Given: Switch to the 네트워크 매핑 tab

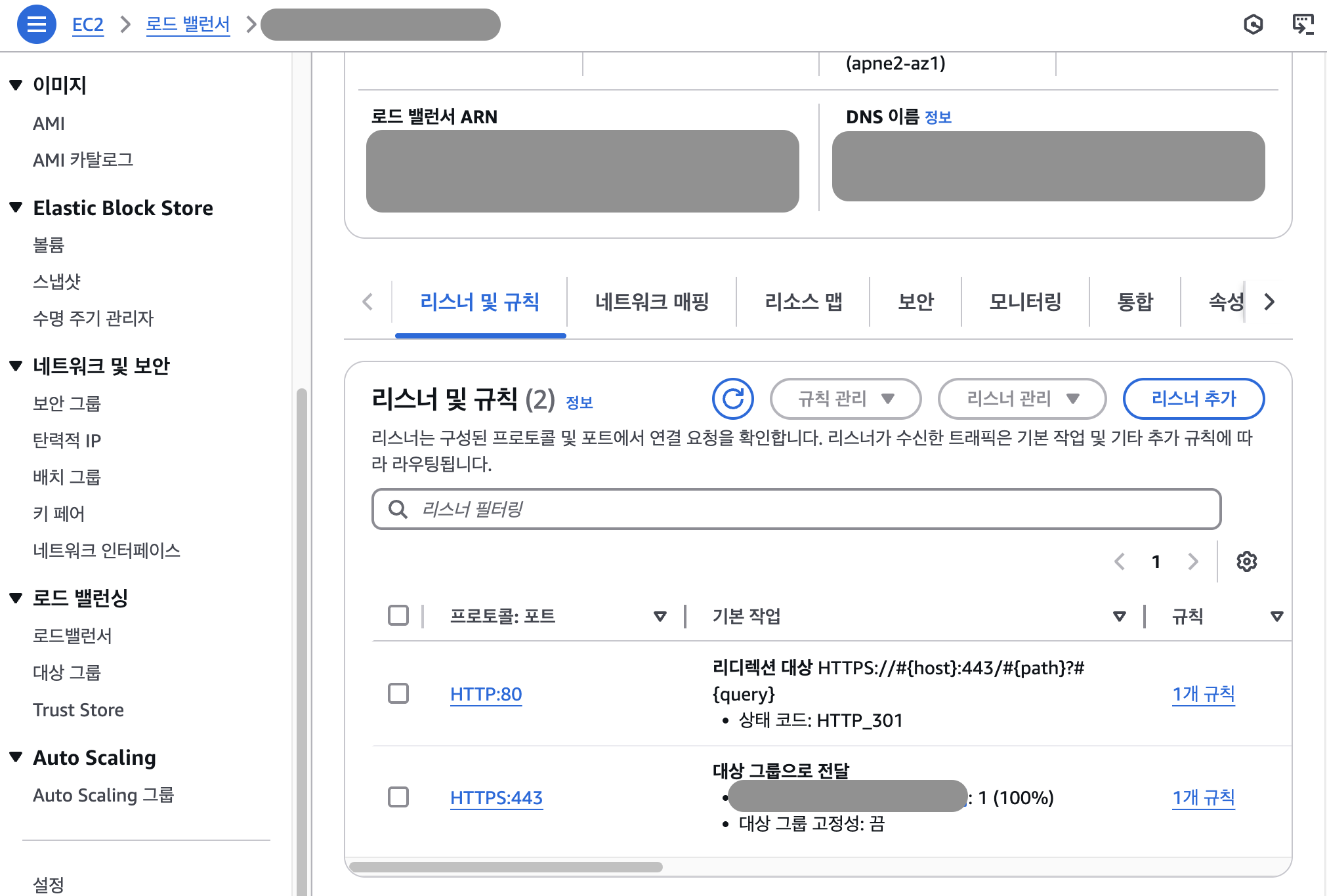Looking at the screenshot, I should point(652,302).
